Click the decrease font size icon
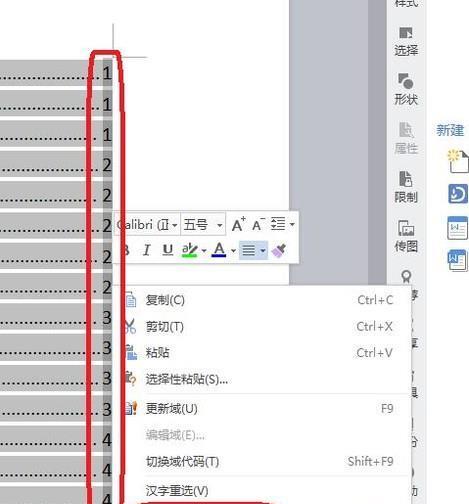 (x=258, y=224)
